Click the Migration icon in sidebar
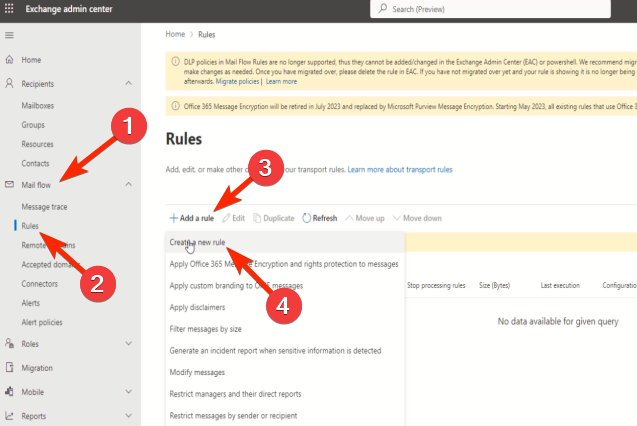 tap(9, 368)
